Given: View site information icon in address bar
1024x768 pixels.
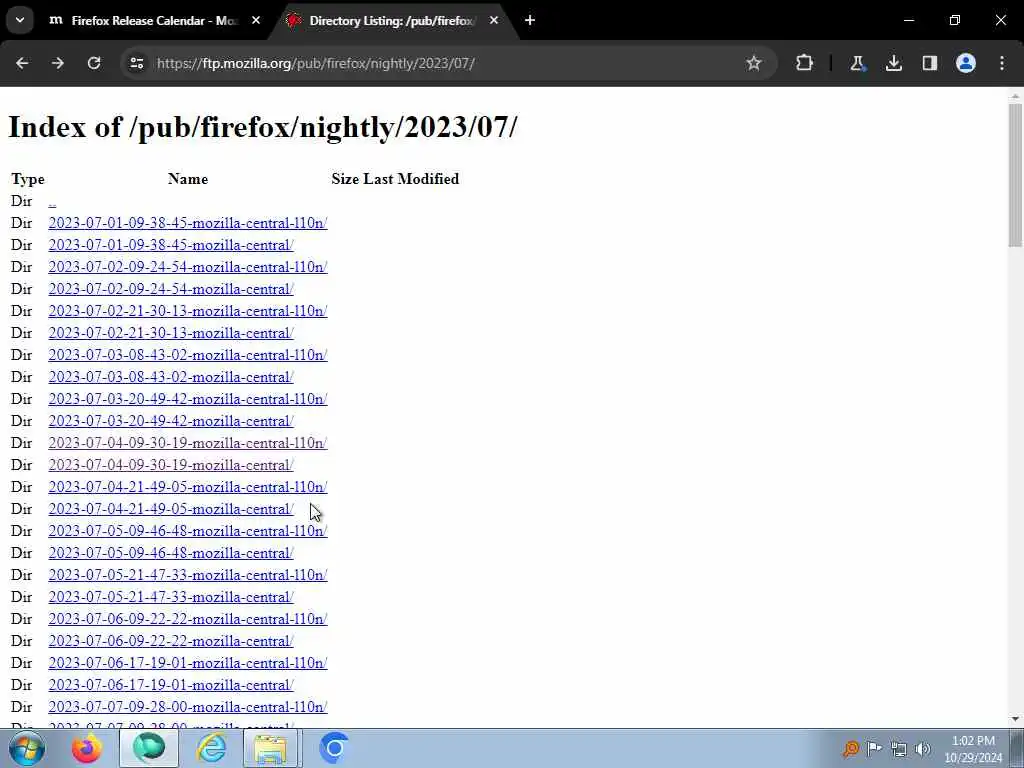Looking at the screenshot, I should click(137, 63).
